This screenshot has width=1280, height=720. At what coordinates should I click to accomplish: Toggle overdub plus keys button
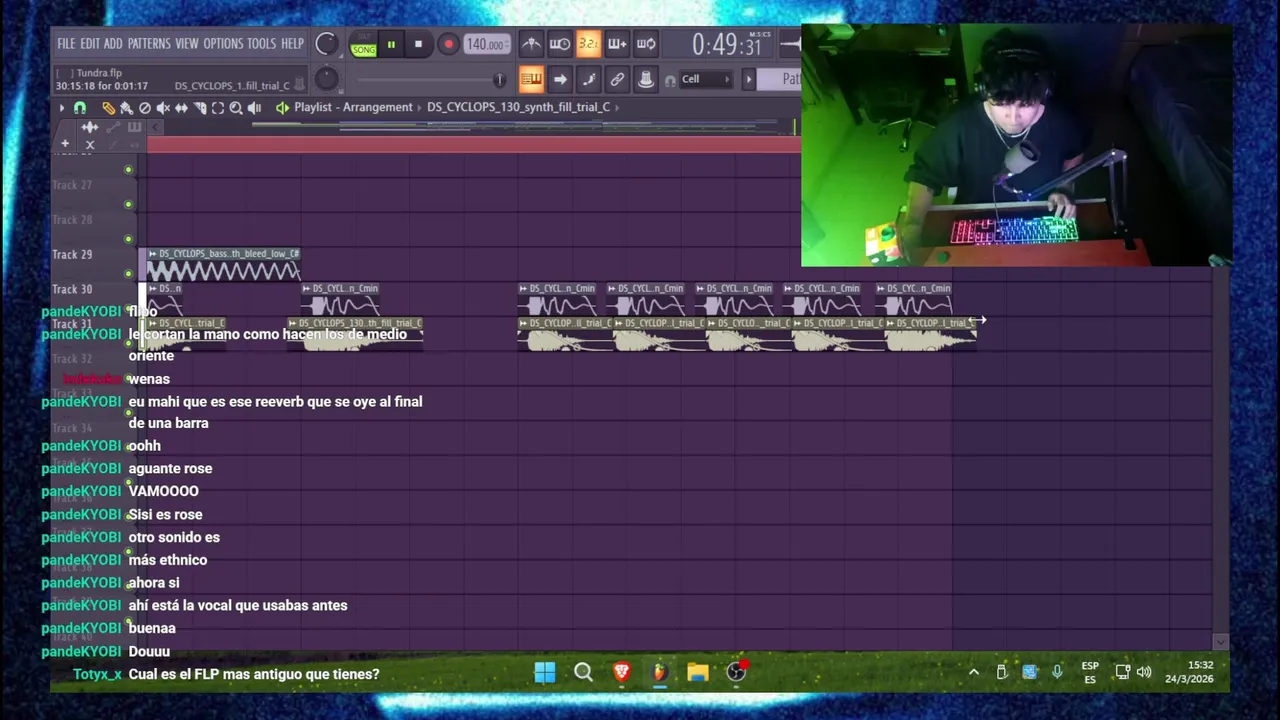pos(617,44)
